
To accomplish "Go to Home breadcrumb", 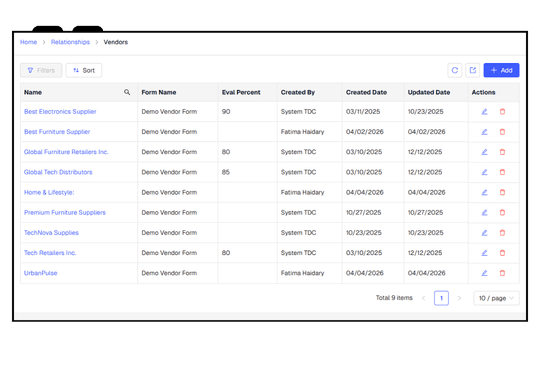I will click(28, 42).
